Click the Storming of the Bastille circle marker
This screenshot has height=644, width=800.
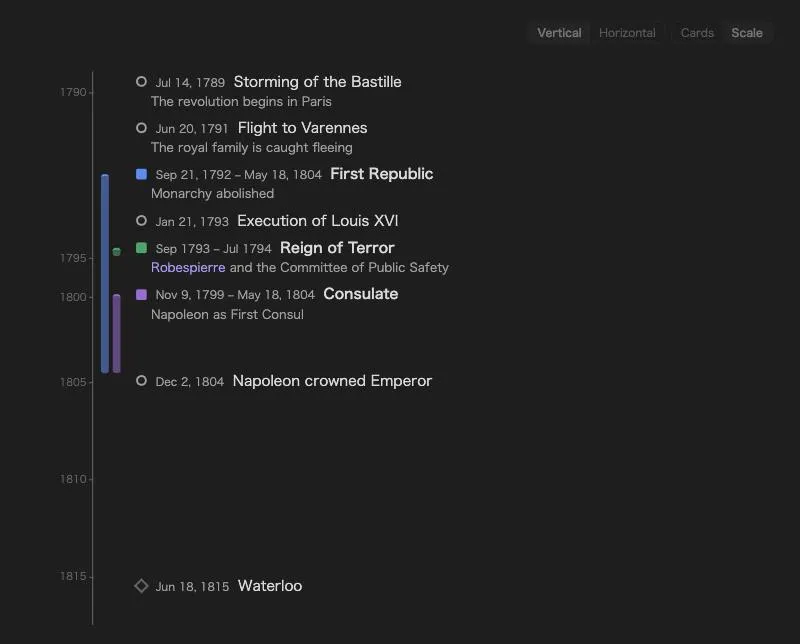(141, 82)
